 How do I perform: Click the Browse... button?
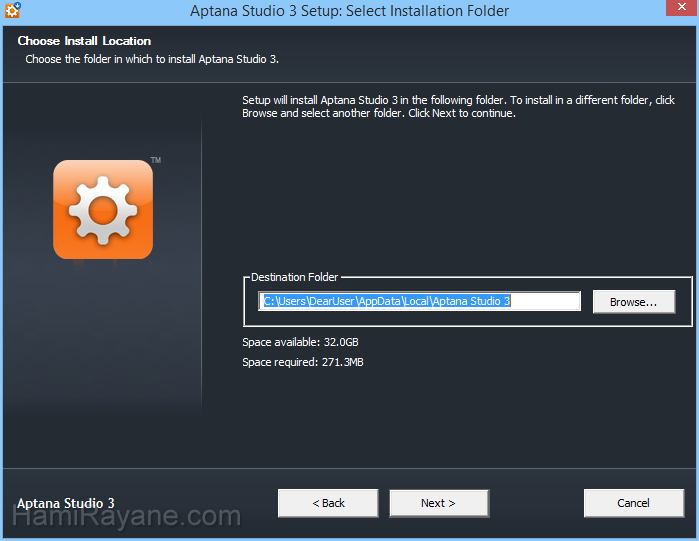[x=633, y=302]
